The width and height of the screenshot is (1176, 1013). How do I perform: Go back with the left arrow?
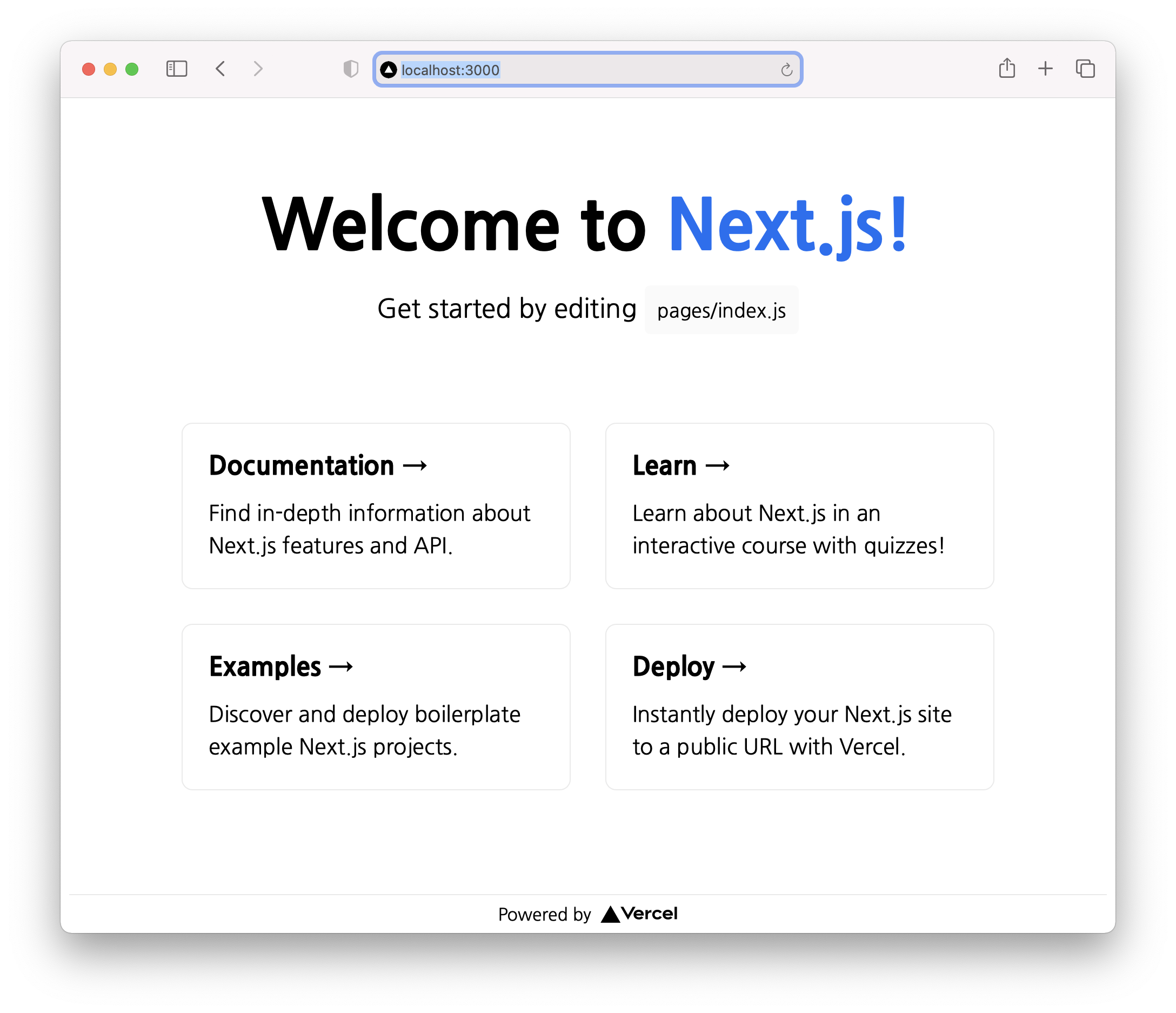tap(221, 69)
